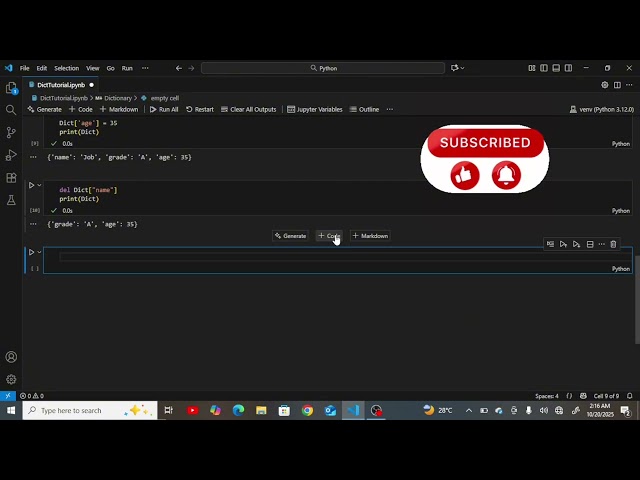640x480 pixels.
Task: Click inside the empty code cell editor
Action: click(300, 257)
